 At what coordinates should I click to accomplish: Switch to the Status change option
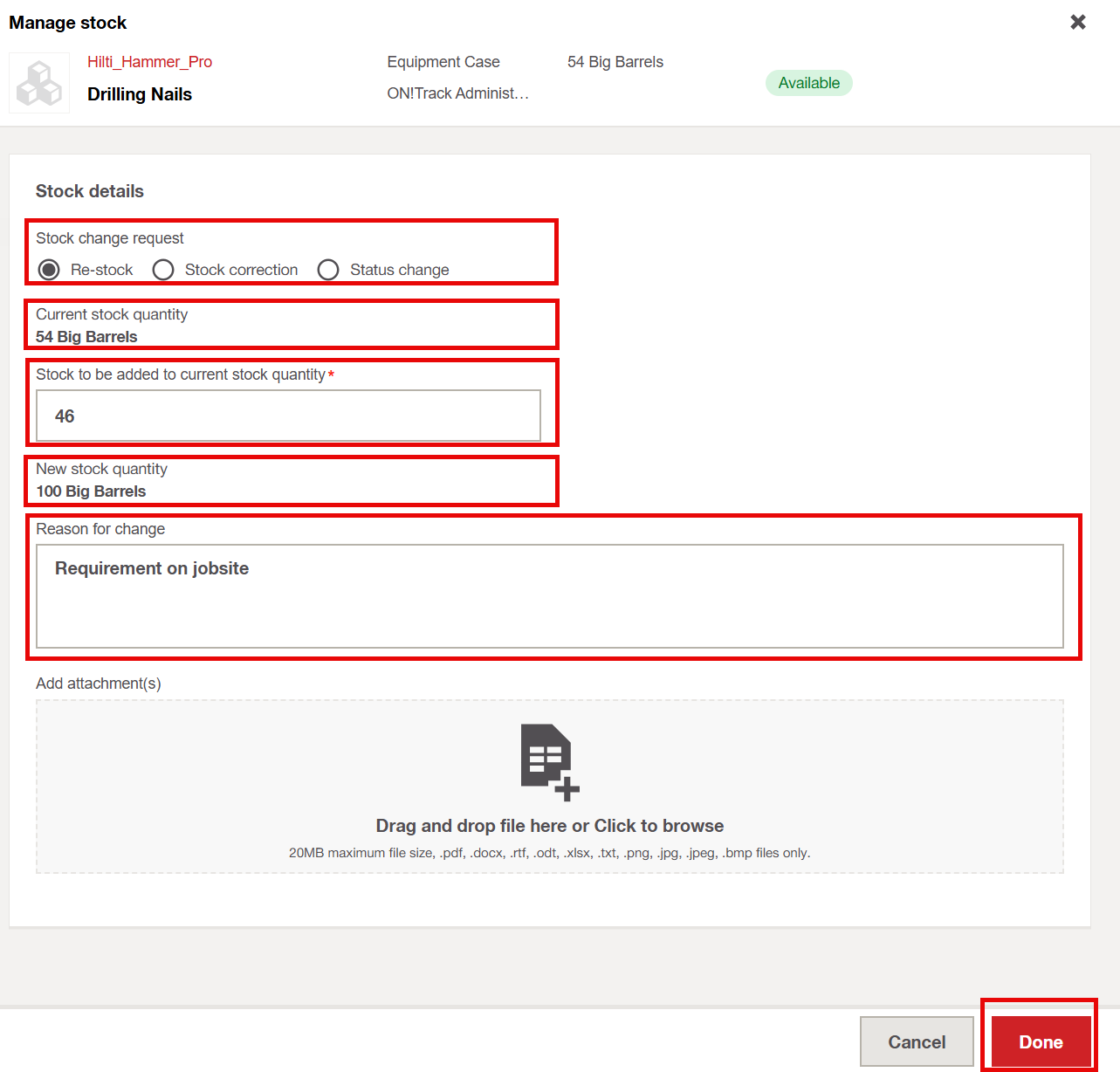[328, 270]
